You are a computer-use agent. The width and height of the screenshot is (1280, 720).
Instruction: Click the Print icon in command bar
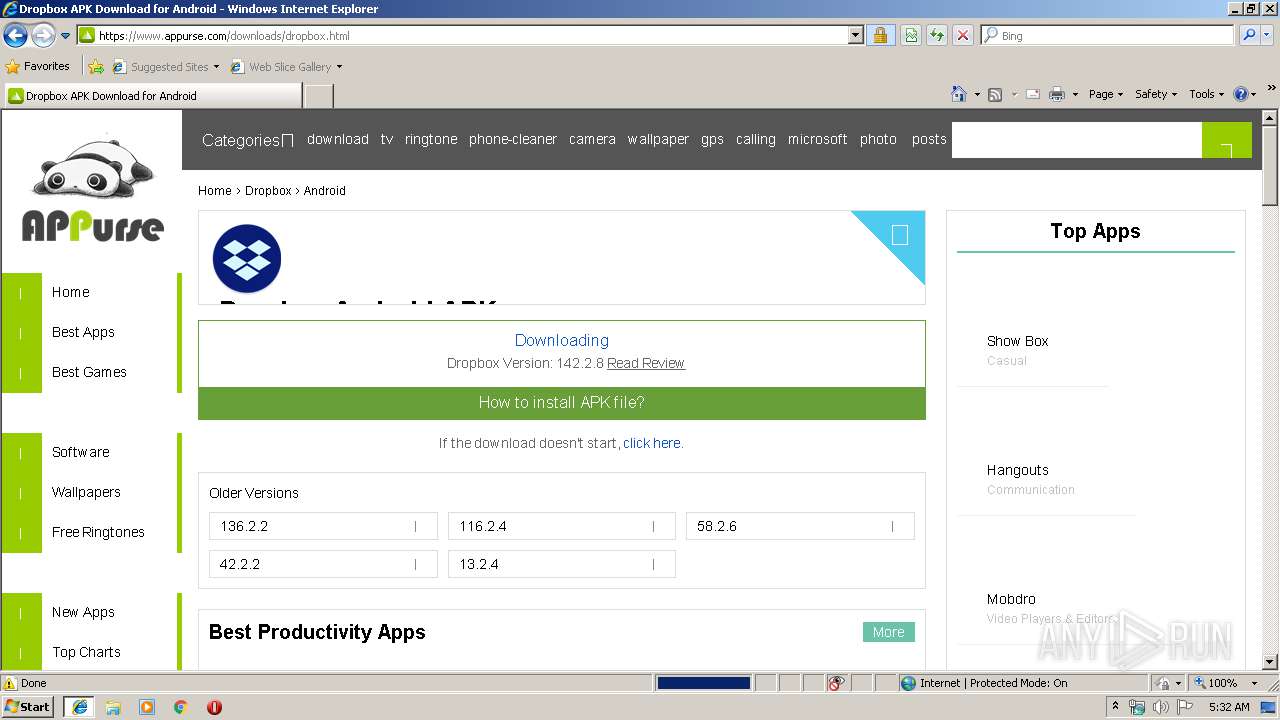coord(1057,94)
